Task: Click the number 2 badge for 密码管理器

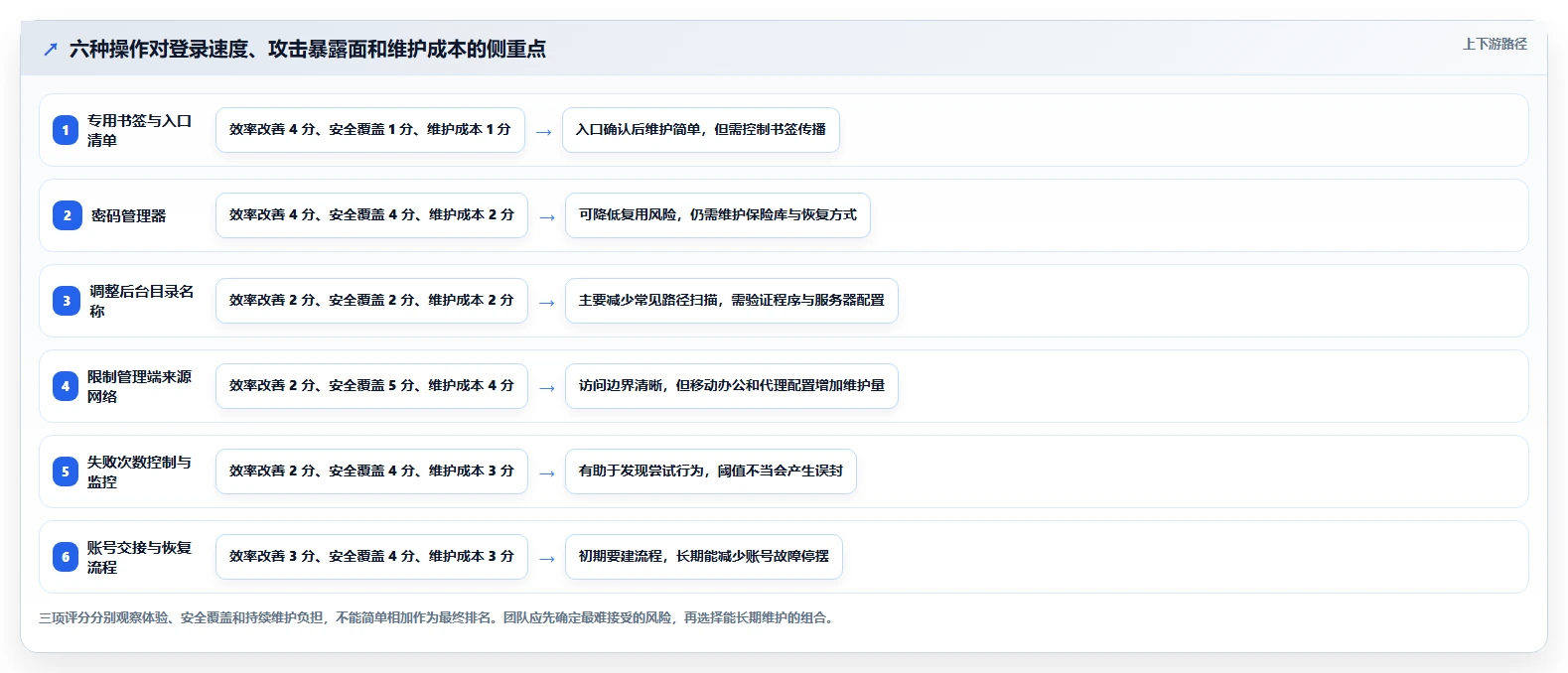Action: (x=68, y=215)
